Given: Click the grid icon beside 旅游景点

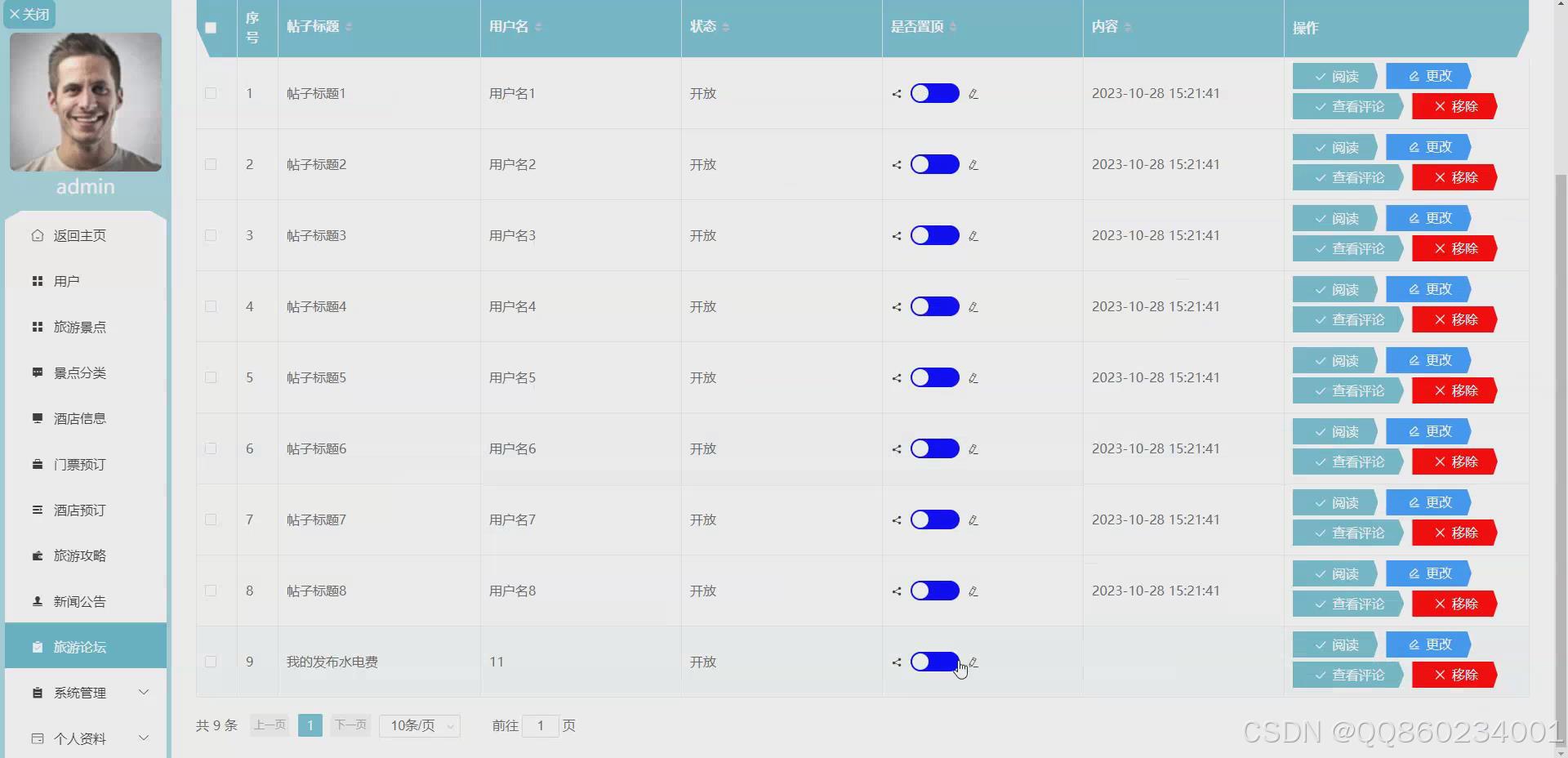Looking at the screenshot, I should click(38, 327).
